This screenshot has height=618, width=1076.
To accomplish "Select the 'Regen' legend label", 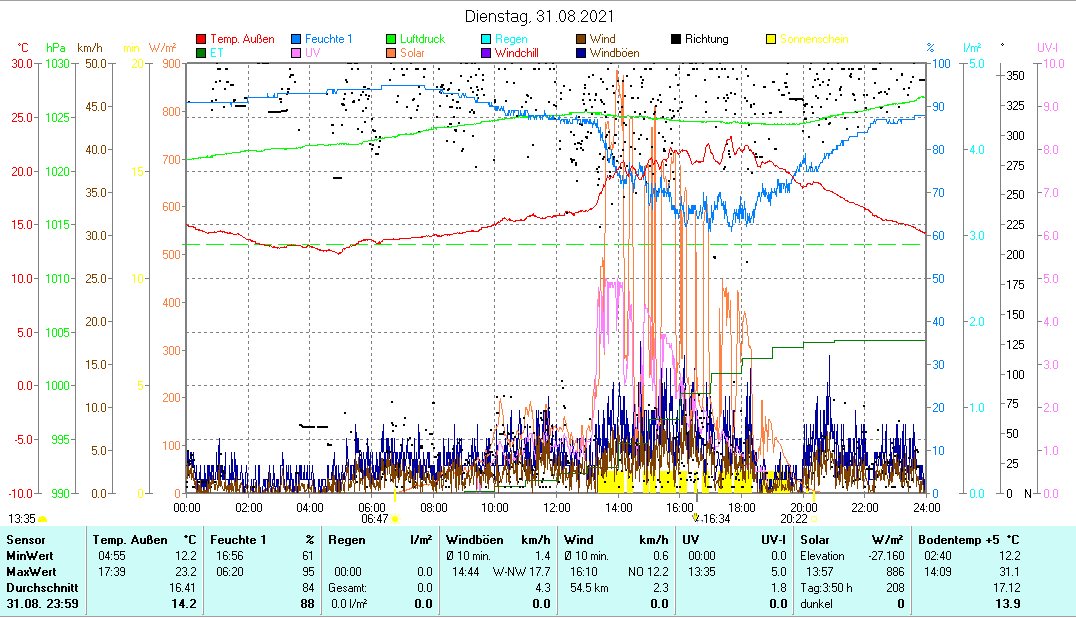I will click(511, 39).
